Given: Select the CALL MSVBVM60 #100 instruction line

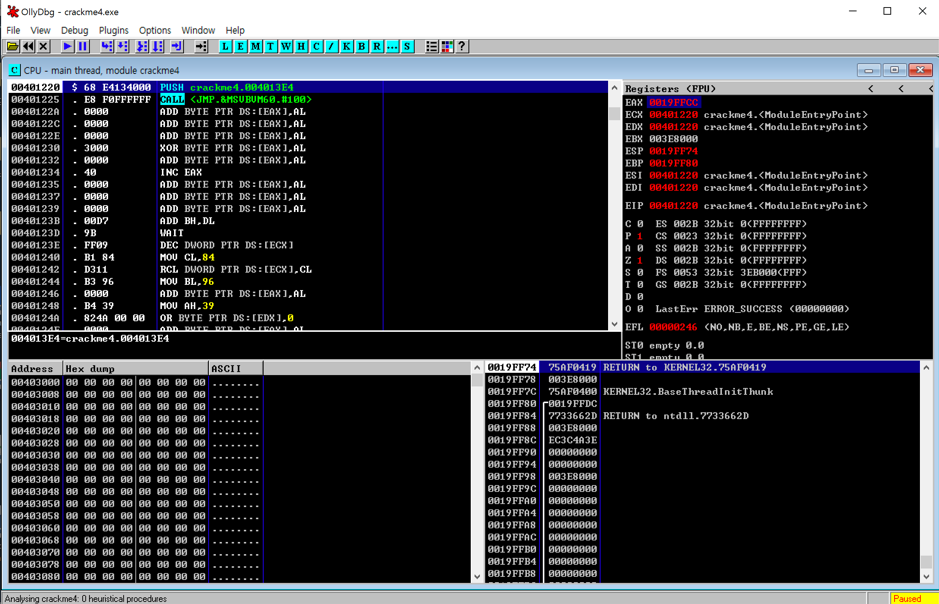Looking at the screenshot, I should [x=308, y=99].
